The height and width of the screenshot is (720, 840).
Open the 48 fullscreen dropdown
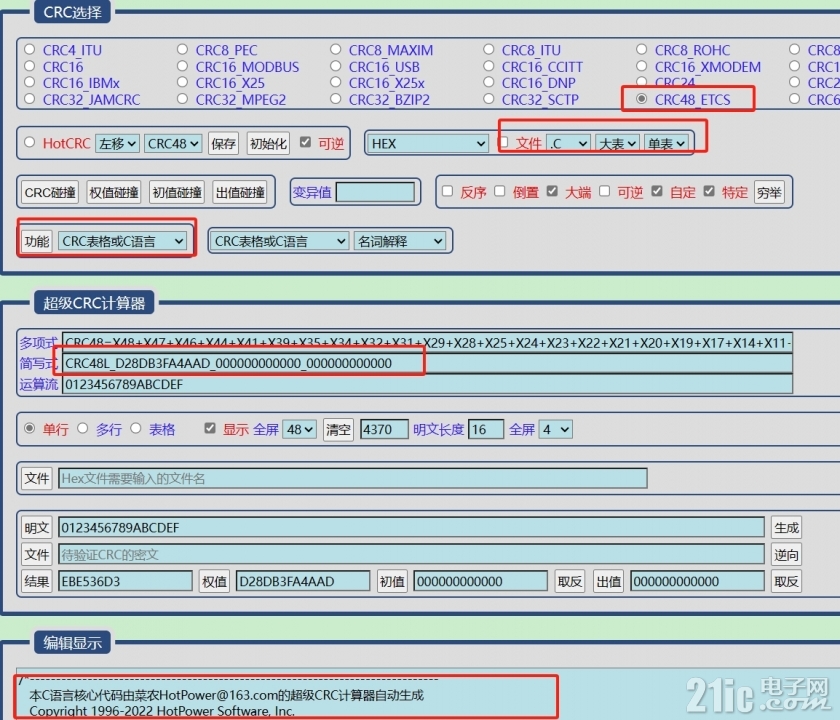pyautogui.click(x=299, y=429)
